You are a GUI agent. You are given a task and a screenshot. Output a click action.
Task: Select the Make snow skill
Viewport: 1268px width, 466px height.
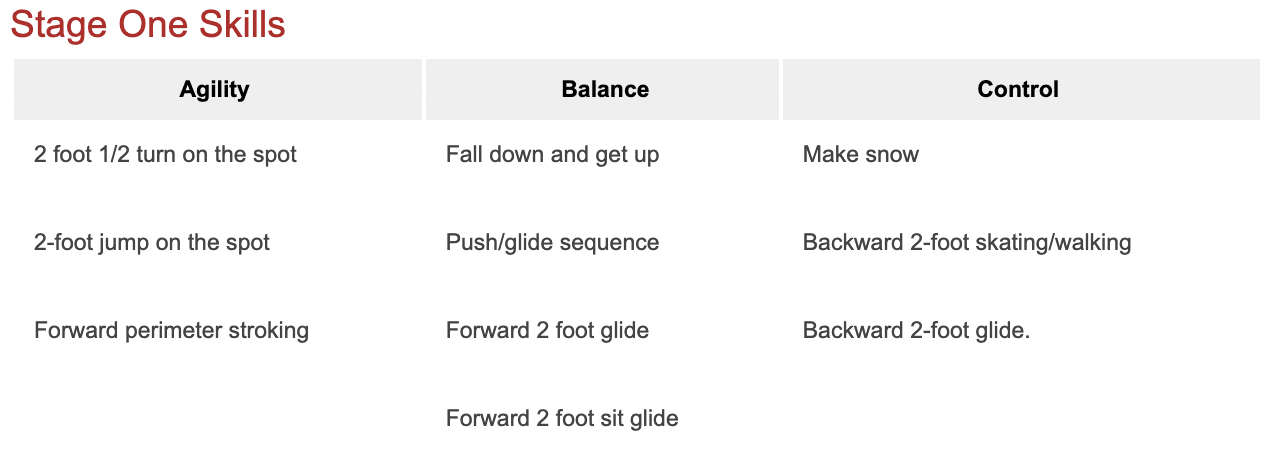(x=860, y=155)
